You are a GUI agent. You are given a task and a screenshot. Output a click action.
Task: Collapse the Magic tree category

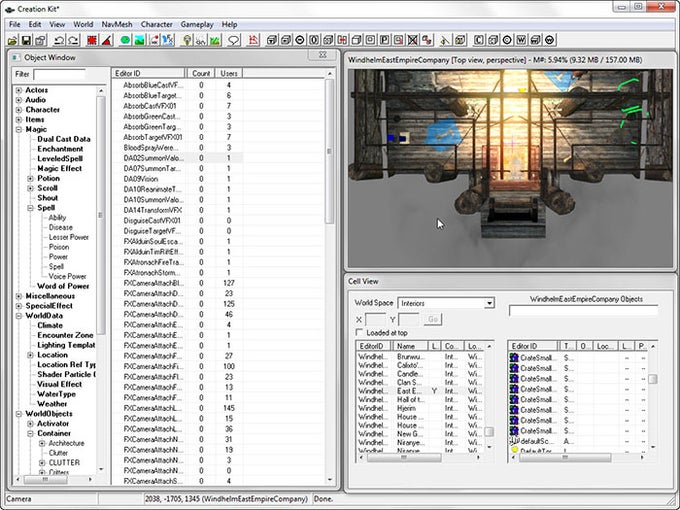click(19, 129)
